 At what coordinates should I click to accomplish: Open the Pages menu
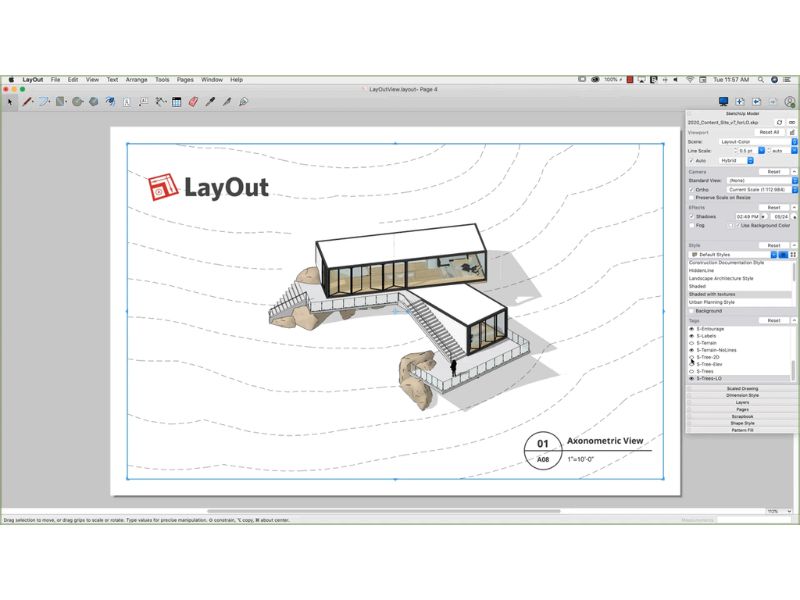point(185,79)
